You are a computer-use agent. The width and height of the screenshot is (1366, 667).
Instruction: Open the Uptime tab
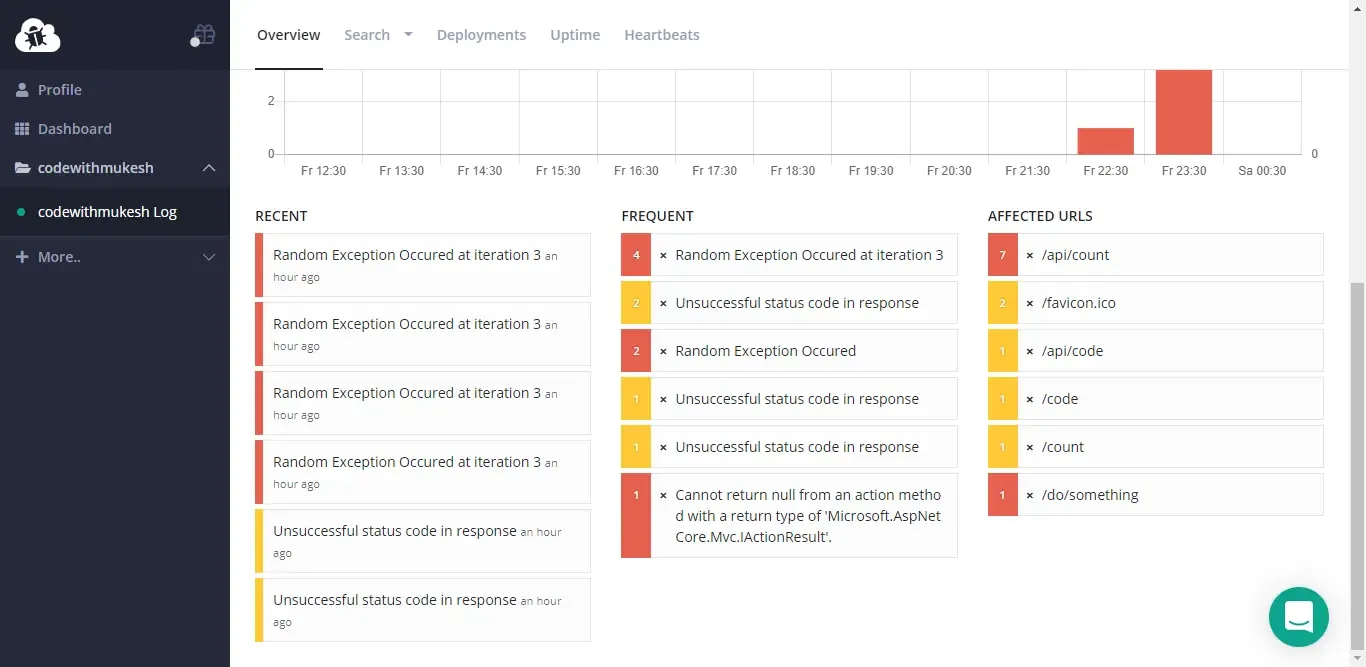coord(574,34)
